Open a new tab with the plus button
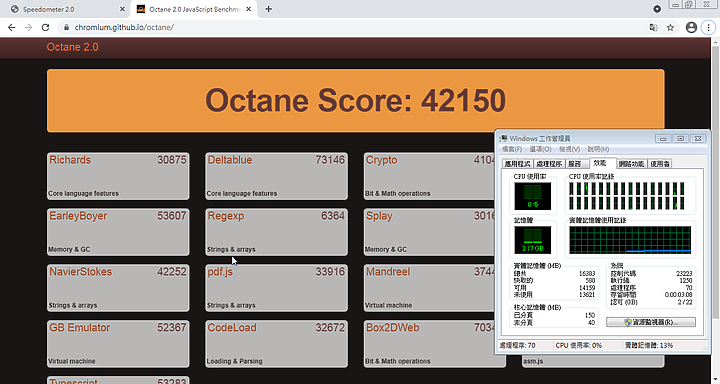This screenshot has height=384, width=720. [x=269, y=9]
